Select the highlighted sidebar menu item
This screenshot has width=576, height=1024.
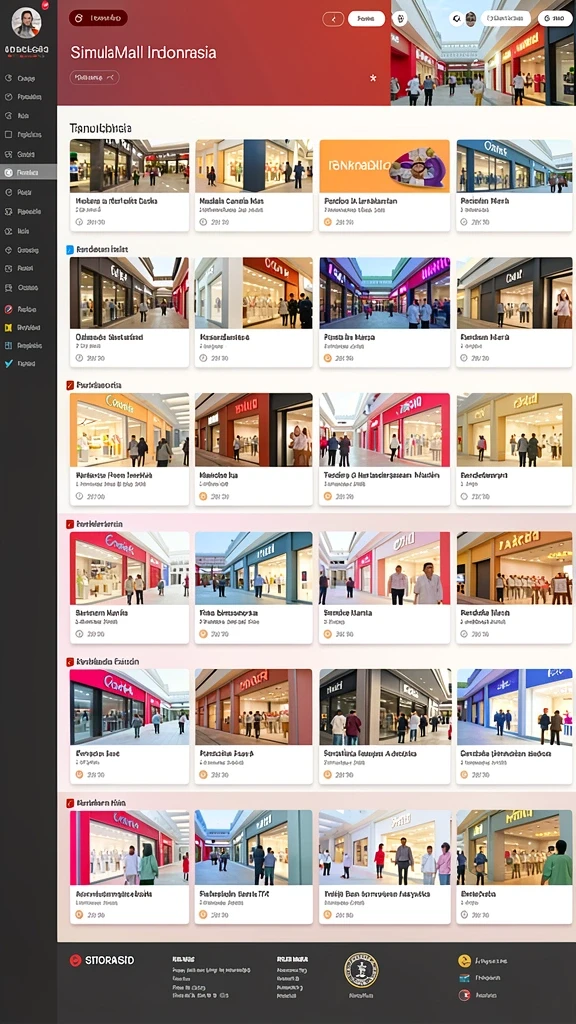(x=28, y=173)
